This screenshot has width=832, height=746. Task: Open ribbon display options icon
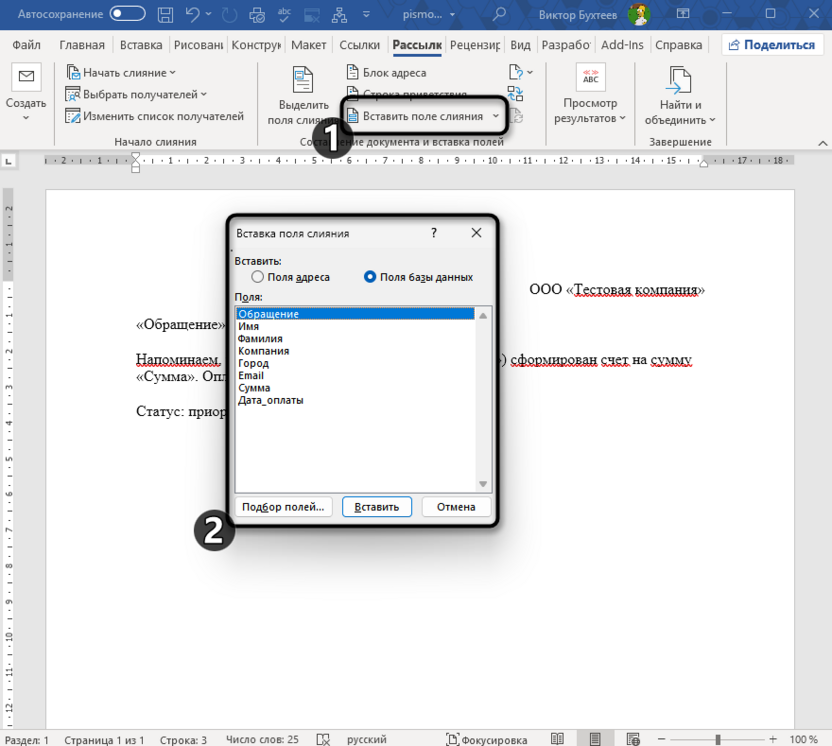click(x=683, y=14)
